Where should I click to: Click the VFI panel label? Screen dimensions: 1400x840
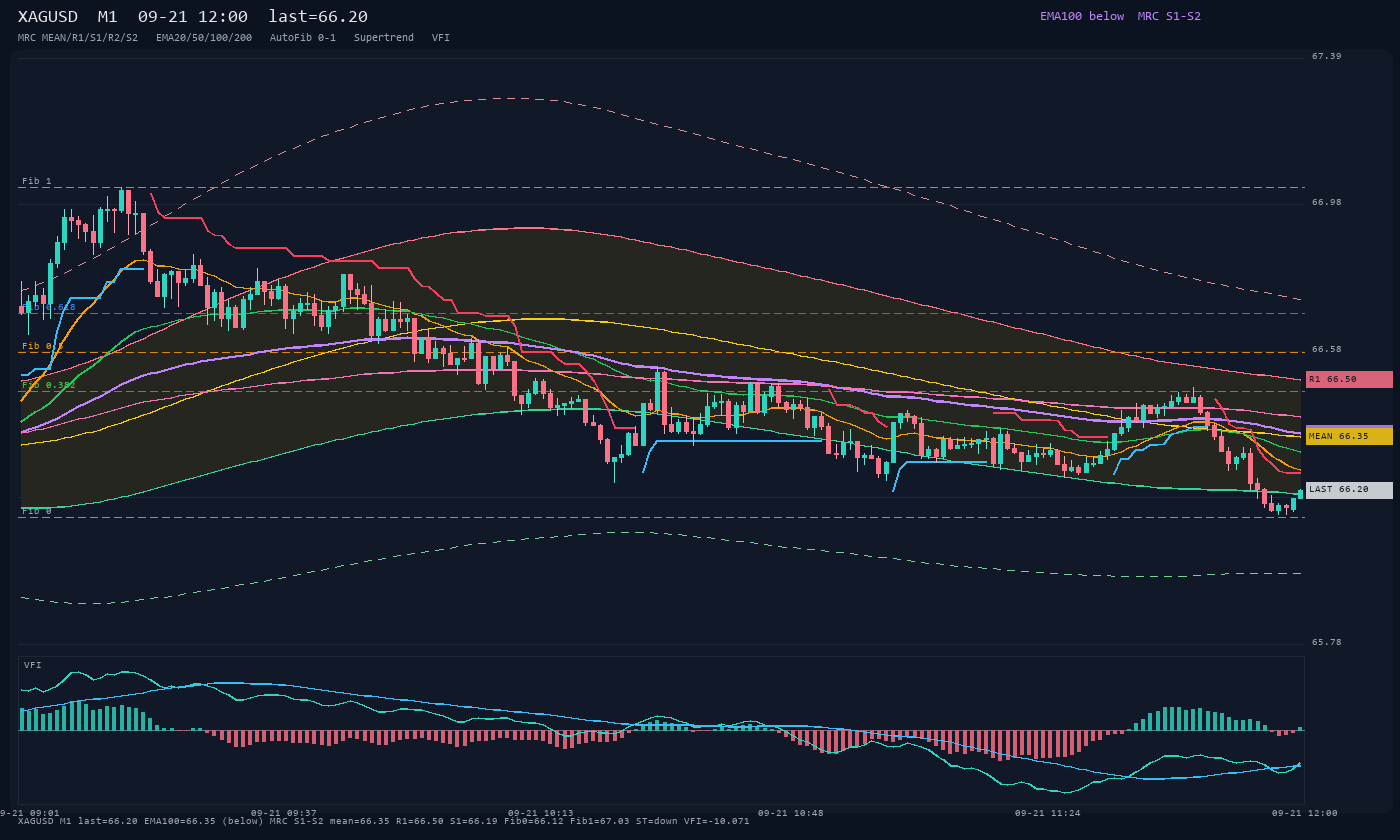[x=33, y=665]
